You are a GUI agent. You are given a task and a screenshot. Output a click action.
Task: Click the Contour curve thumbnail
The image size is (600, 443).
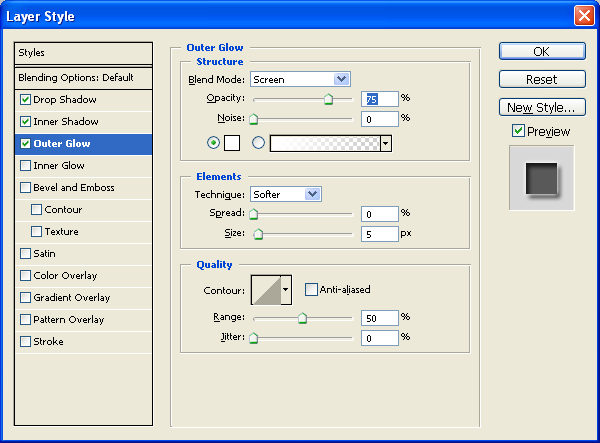pos(266,290)
